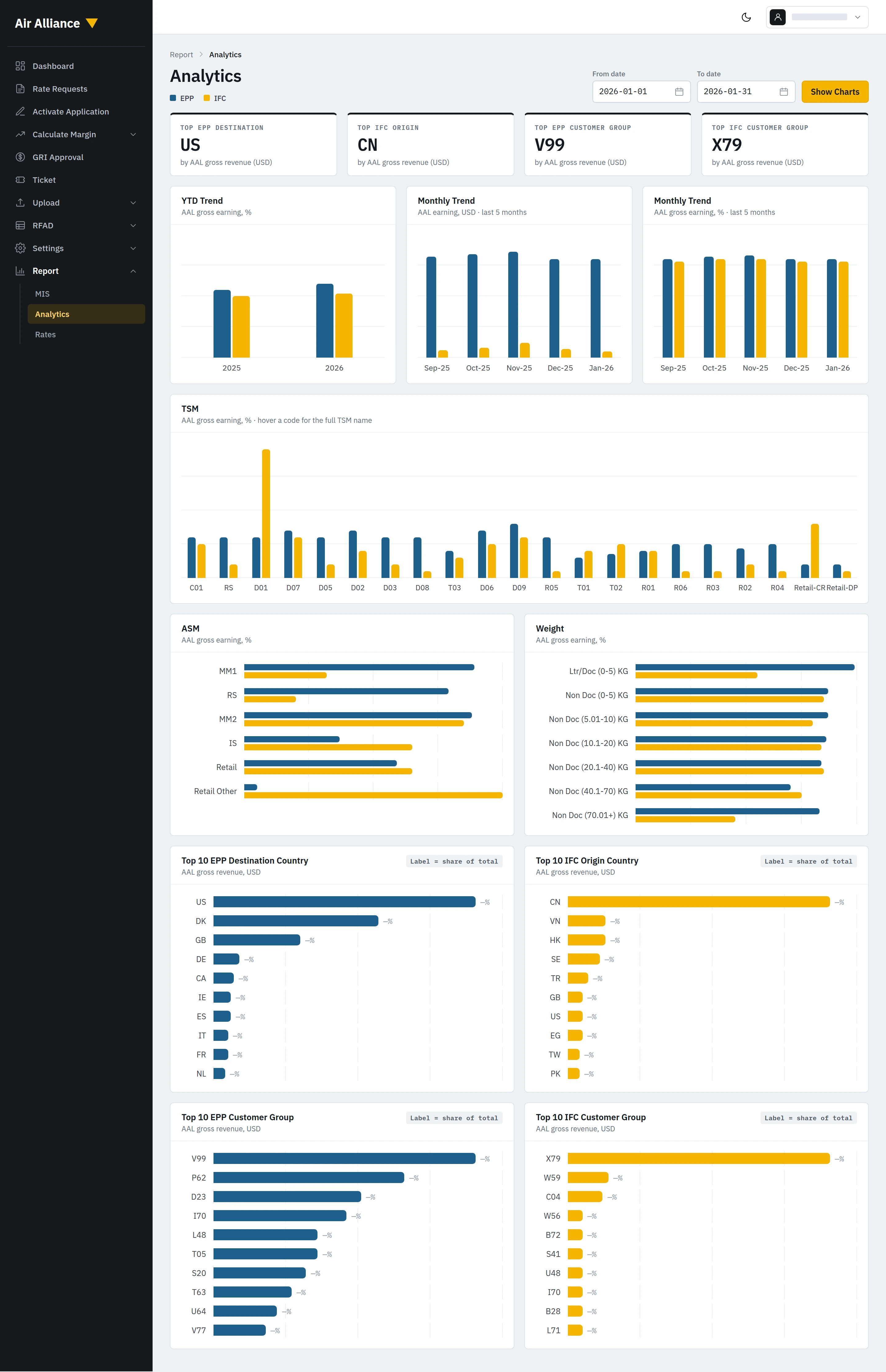886x1372 pixels.
Task: Click the US bar in EPP Destination chart
Action: click(344, 902)
